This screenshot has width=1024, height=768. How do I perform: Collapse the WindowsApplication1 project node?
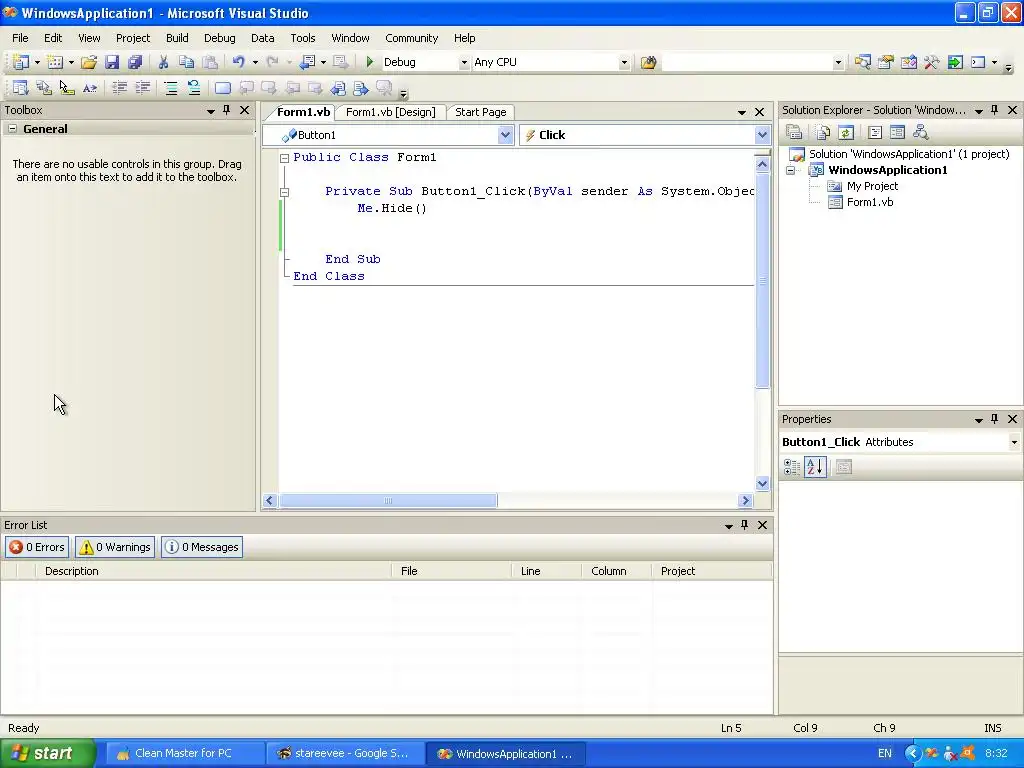coord(790,170)
